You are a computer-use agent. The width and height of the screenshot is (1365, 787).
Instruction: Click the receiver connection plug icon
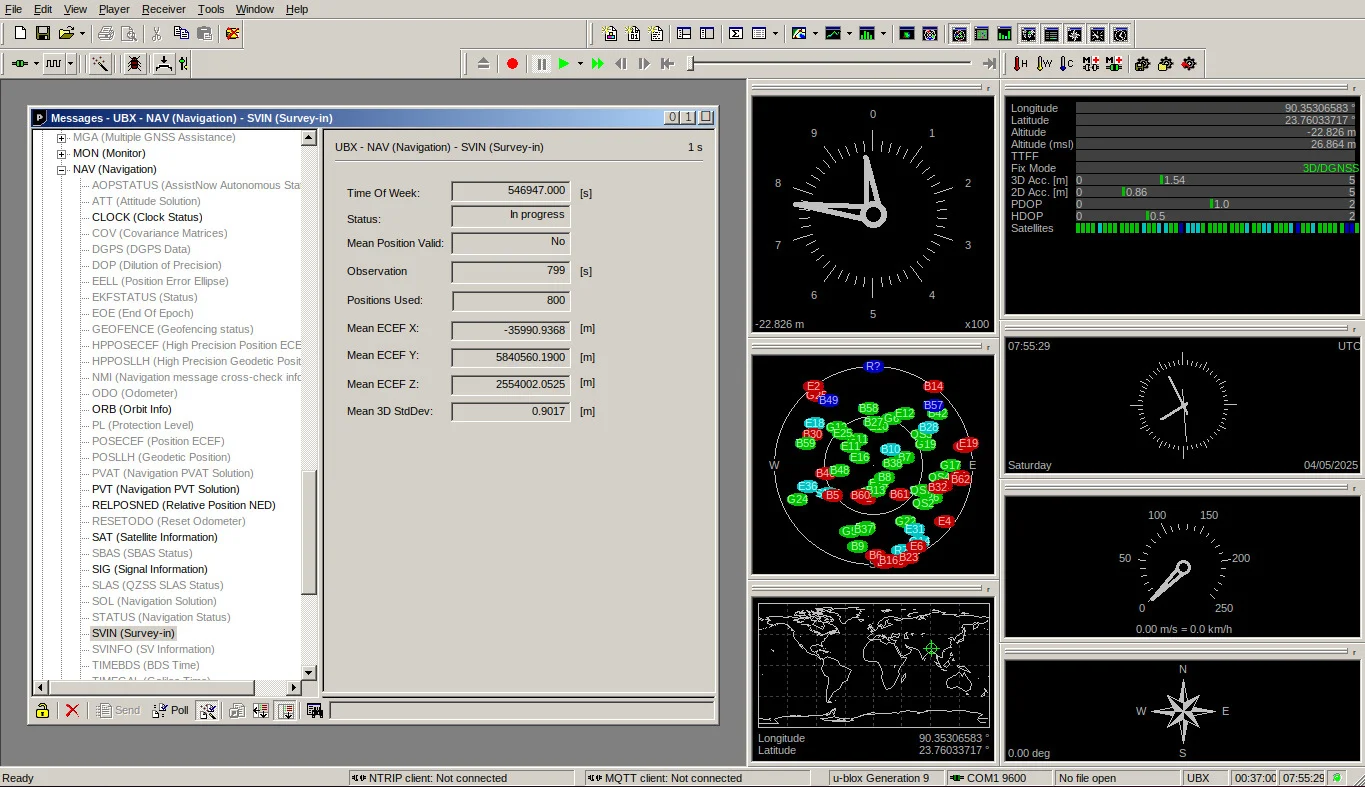point(20,63)
